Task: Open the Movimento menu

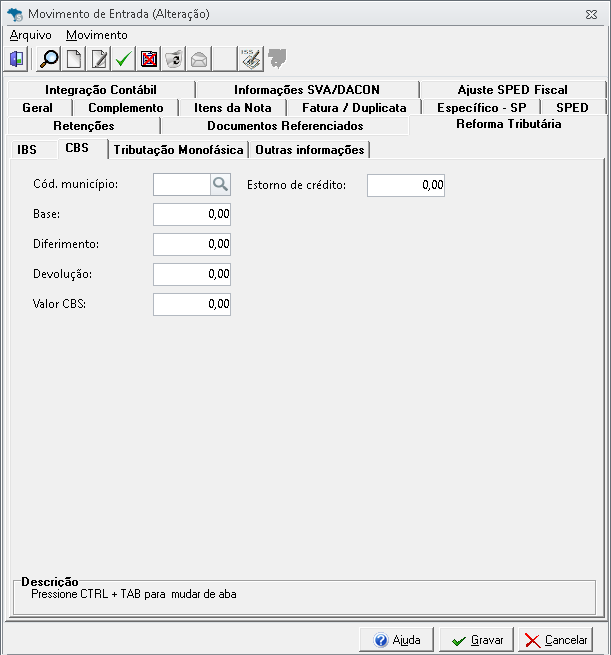Action: tap(96, 35)
